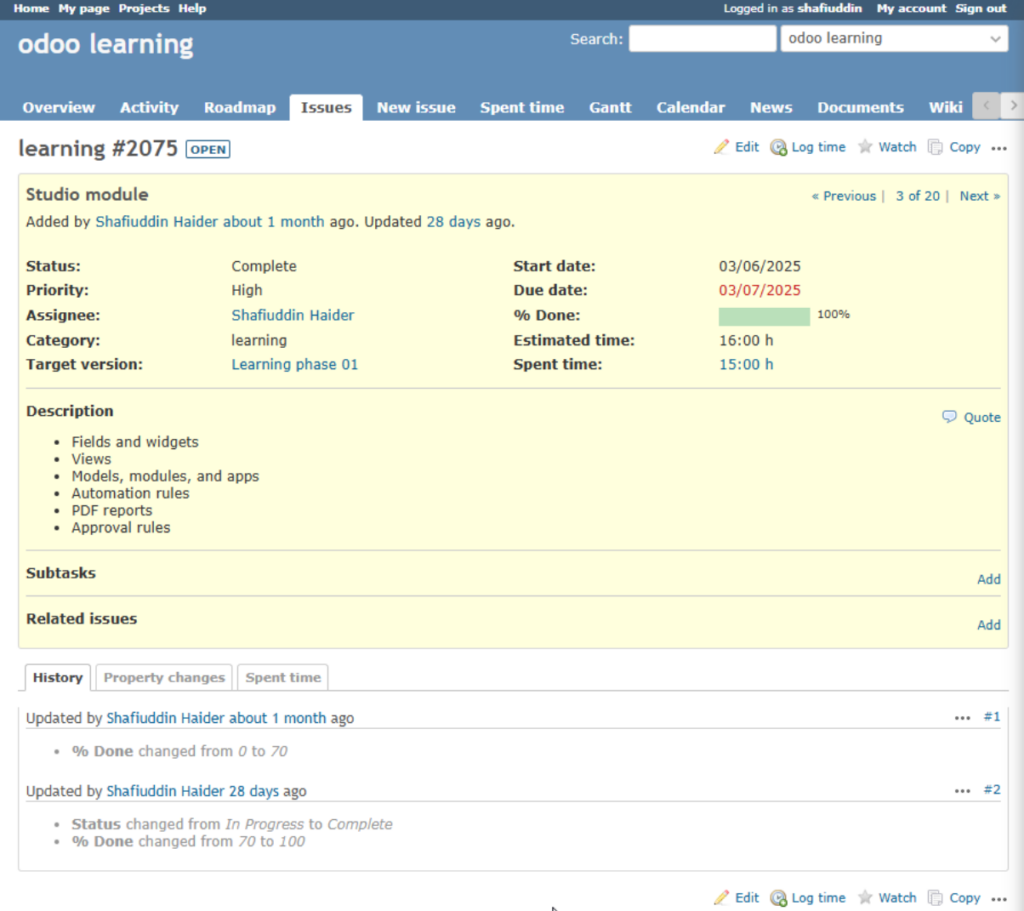This screenshot has width=1024, height=911.
Task: Toggle the bottom Watch star
Action: (x=867, y=897)
